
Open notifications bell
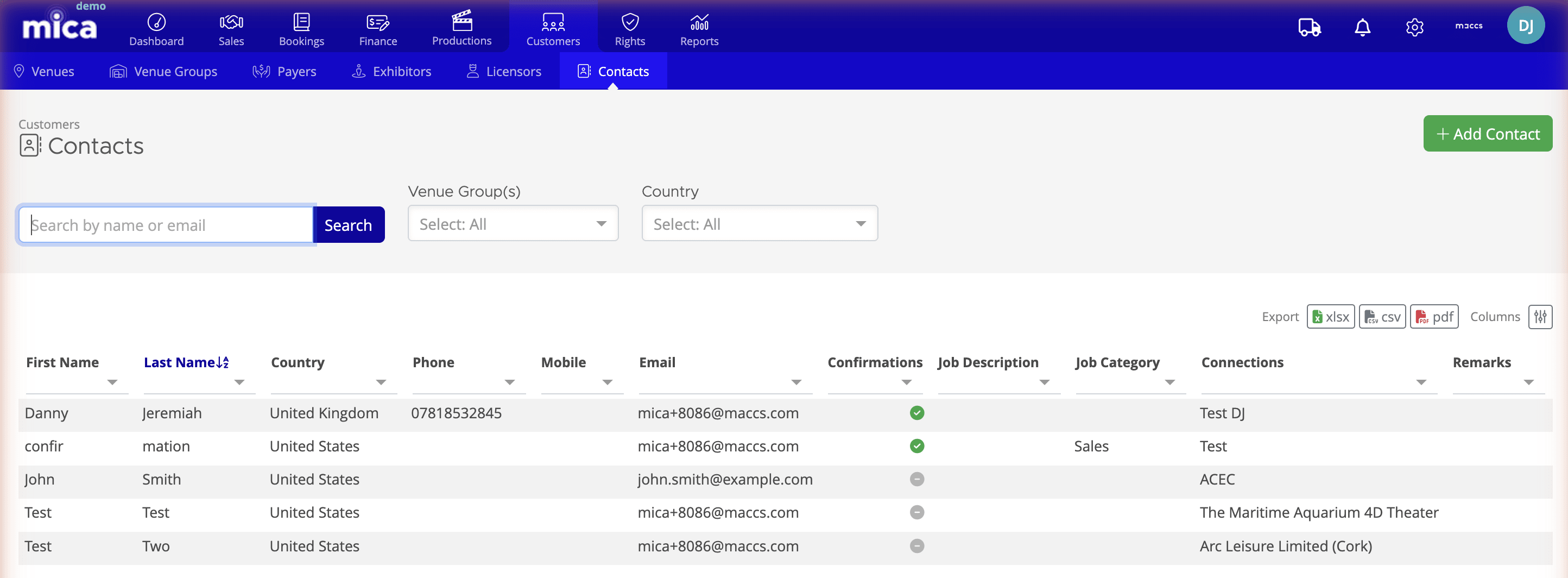[x=1362, y=27]
